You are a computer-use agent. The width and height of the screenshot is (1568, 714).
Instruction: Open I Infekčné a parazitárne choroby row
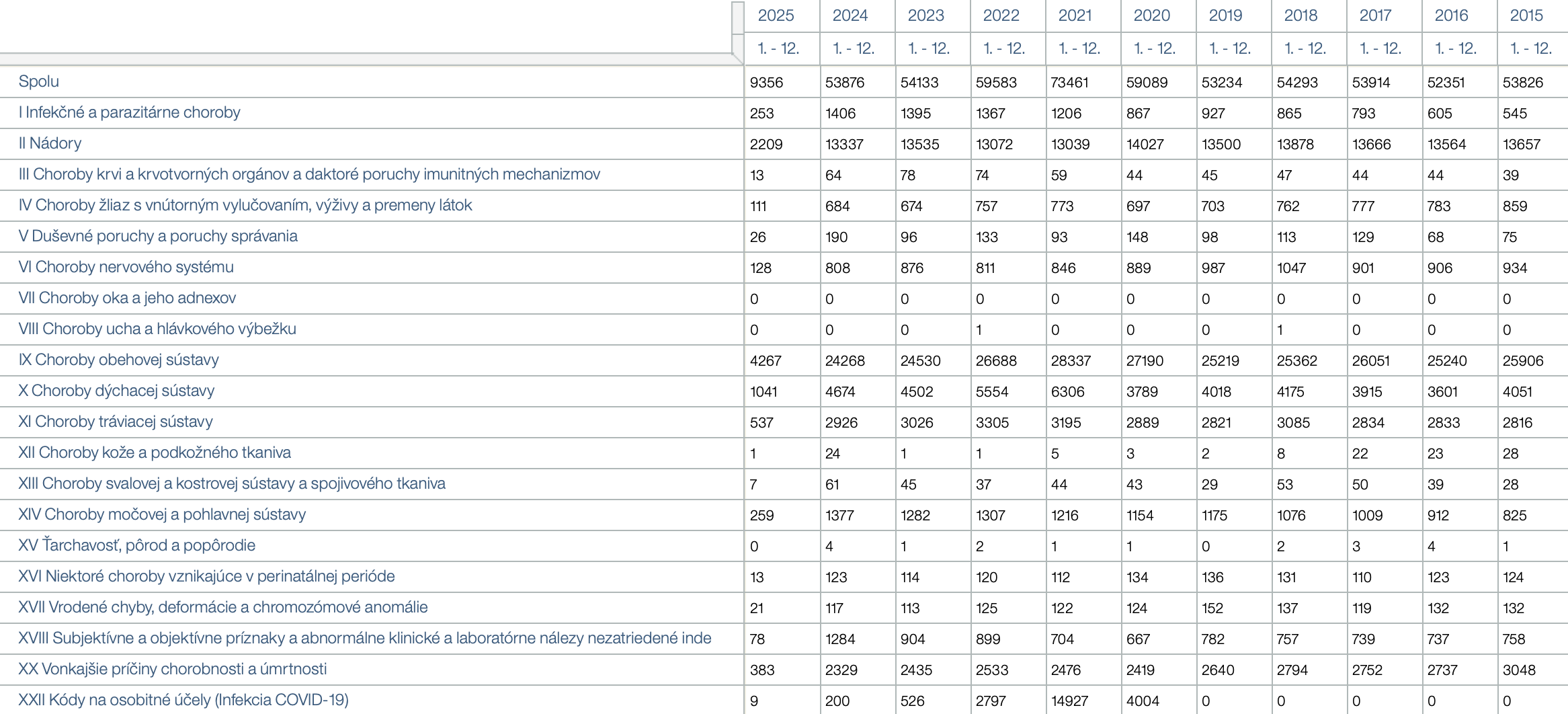click(129, 112)
